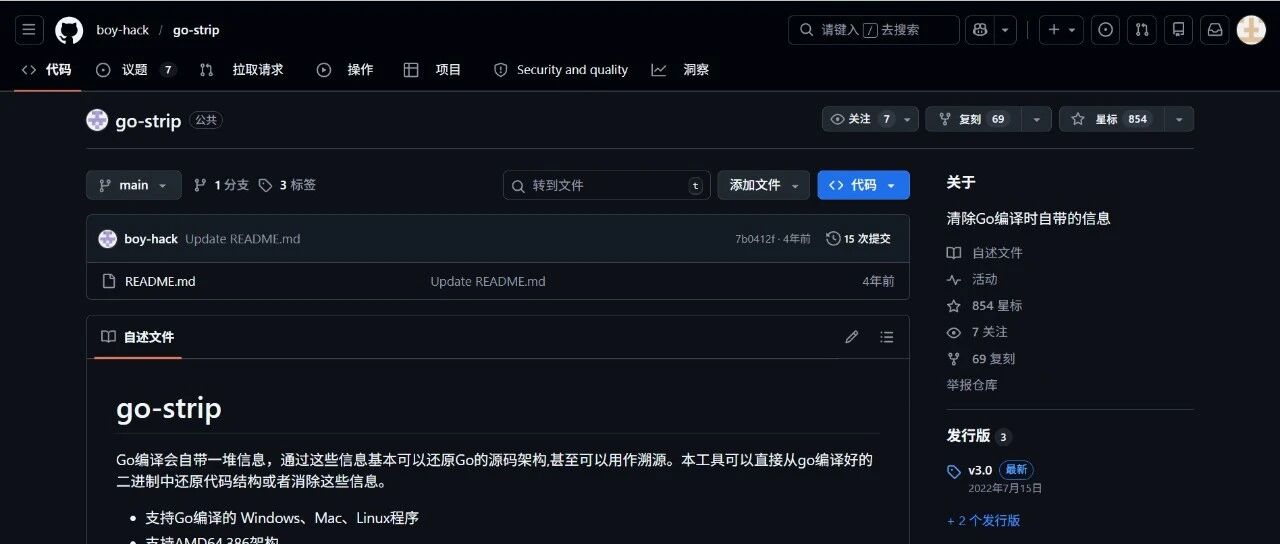Go to boy-hack owner link

pyautogui.click(x=122, y=30)
